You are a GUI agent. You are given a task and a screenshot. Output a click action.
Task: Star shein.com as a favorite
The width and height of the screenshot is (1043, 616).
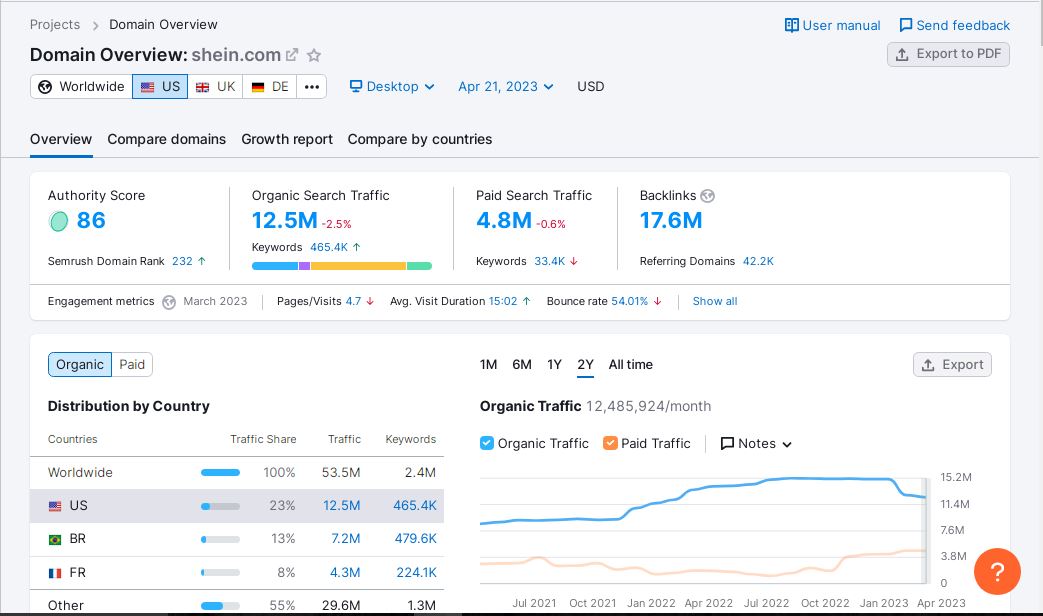pyautogui.click(x=314, y=55)
